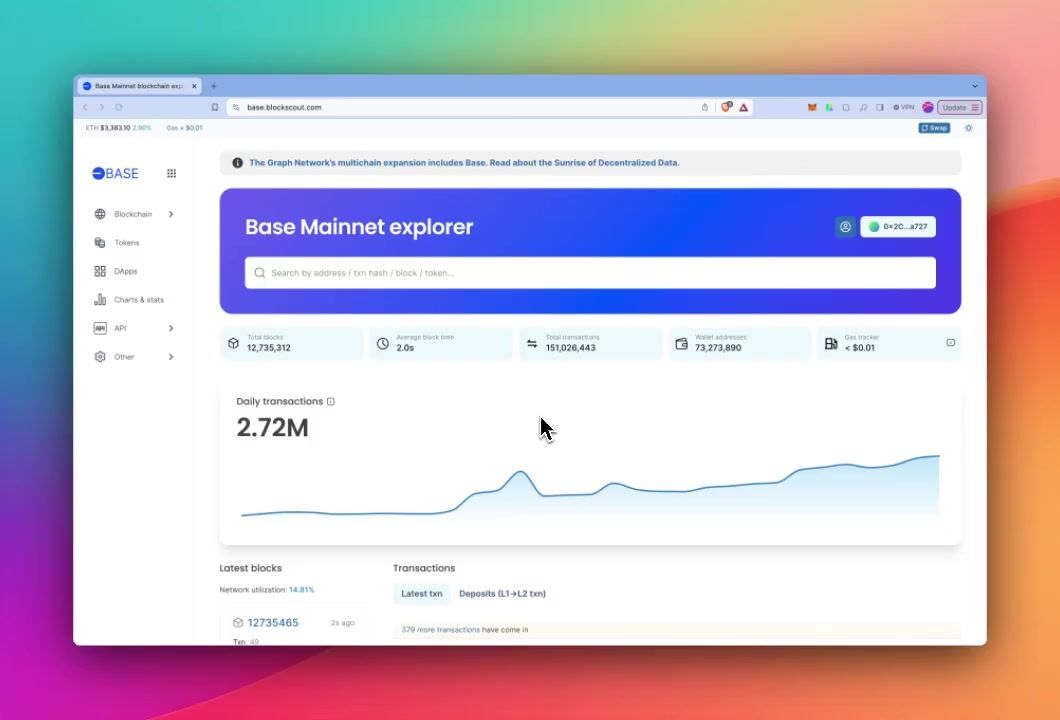Screen dimensions: 1060x720
Task: Click the Blockchain globe icon
Action: tap(100, 214)
